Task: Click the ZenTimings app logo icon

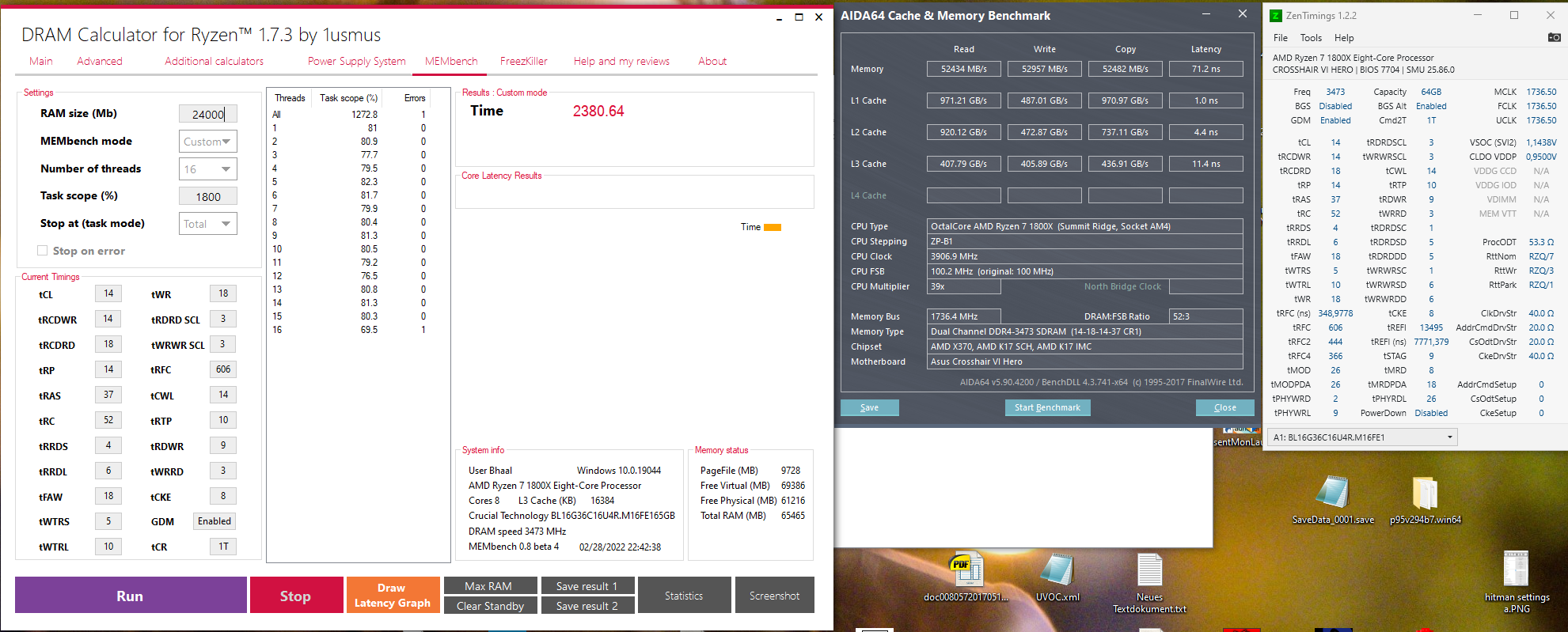Action: 1276,16
